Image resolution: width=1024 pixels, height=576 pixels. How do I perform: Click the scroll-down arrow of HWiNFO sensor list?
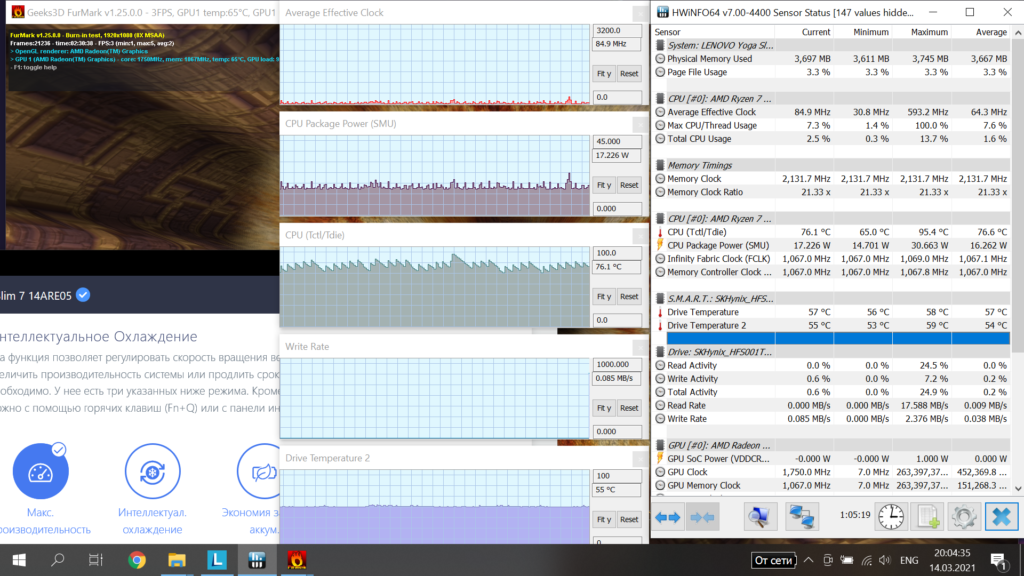(1017, 488)
